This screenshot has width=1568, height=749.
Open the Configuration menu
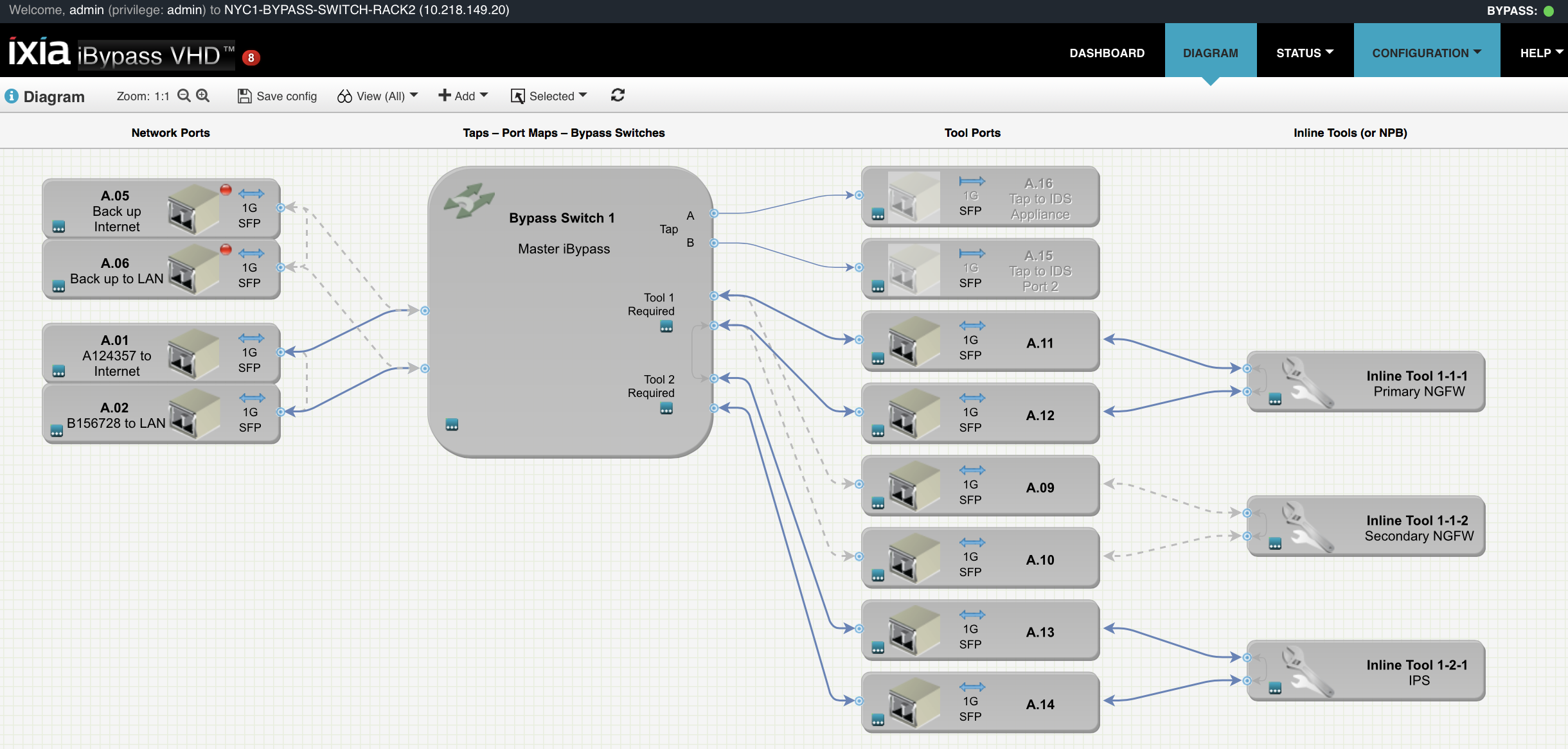1426,53
